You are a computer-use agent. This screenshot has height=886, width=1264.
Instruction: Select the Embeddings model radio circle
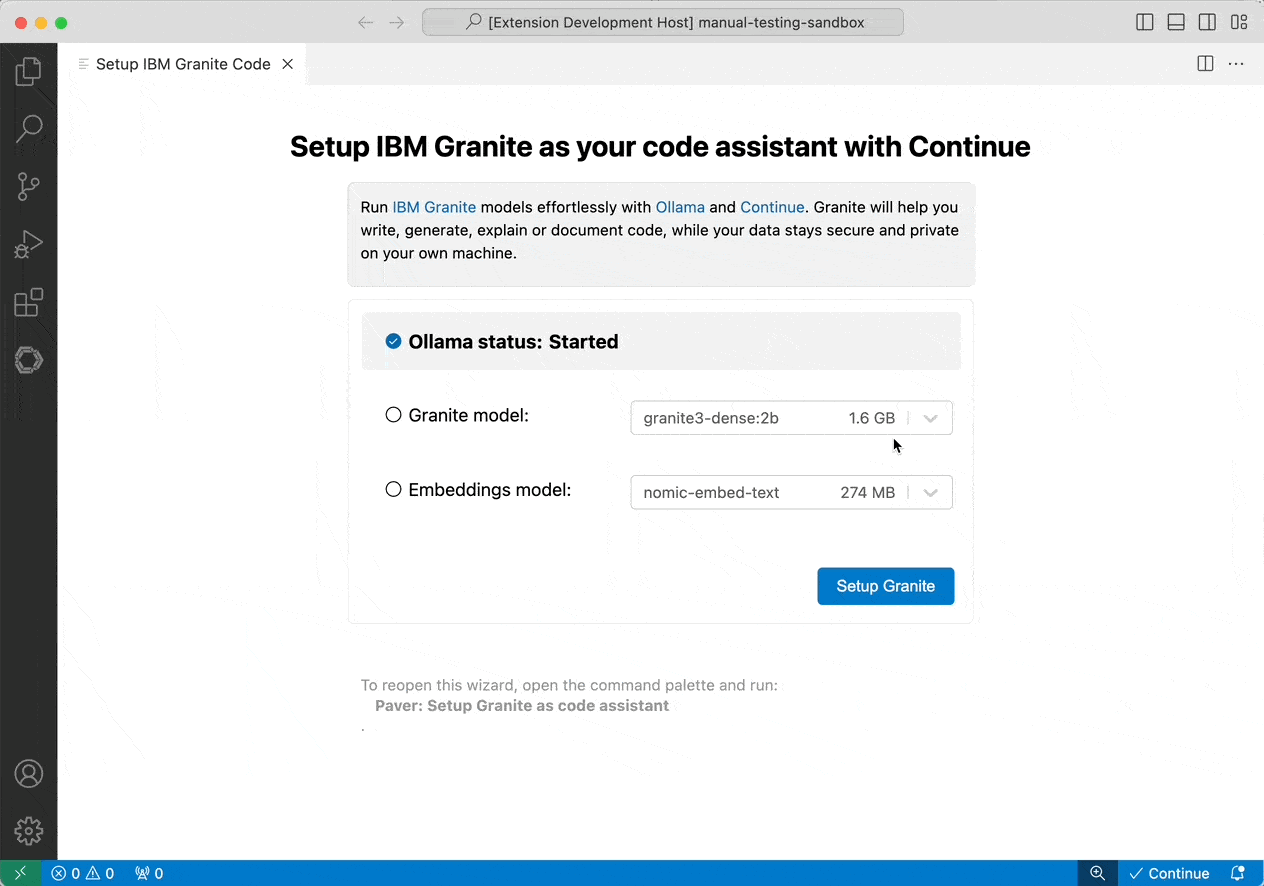pos(393,489)
